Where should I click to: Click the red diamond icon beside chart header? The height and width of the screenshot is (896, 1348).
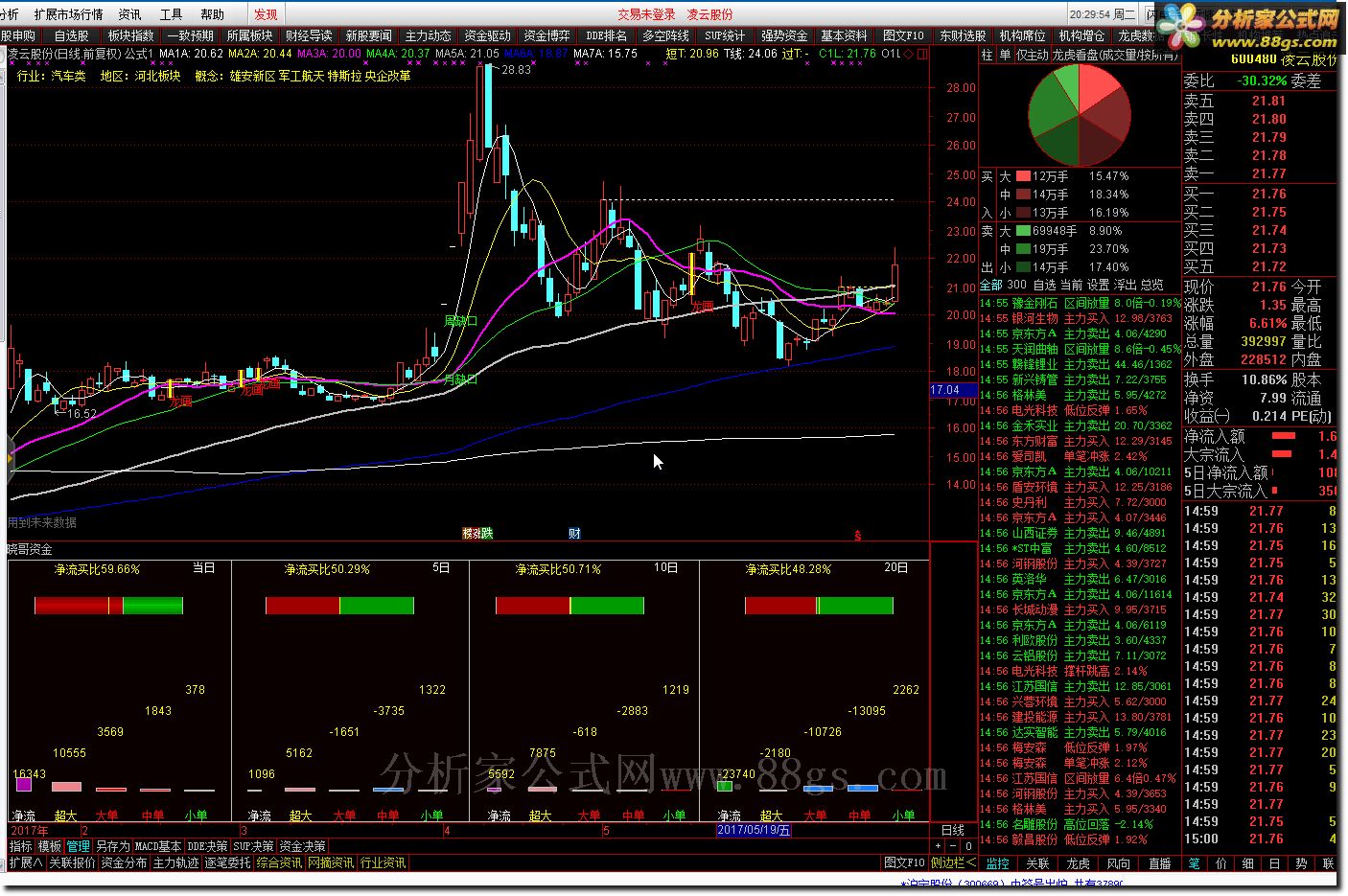click(x=906, y=54)
